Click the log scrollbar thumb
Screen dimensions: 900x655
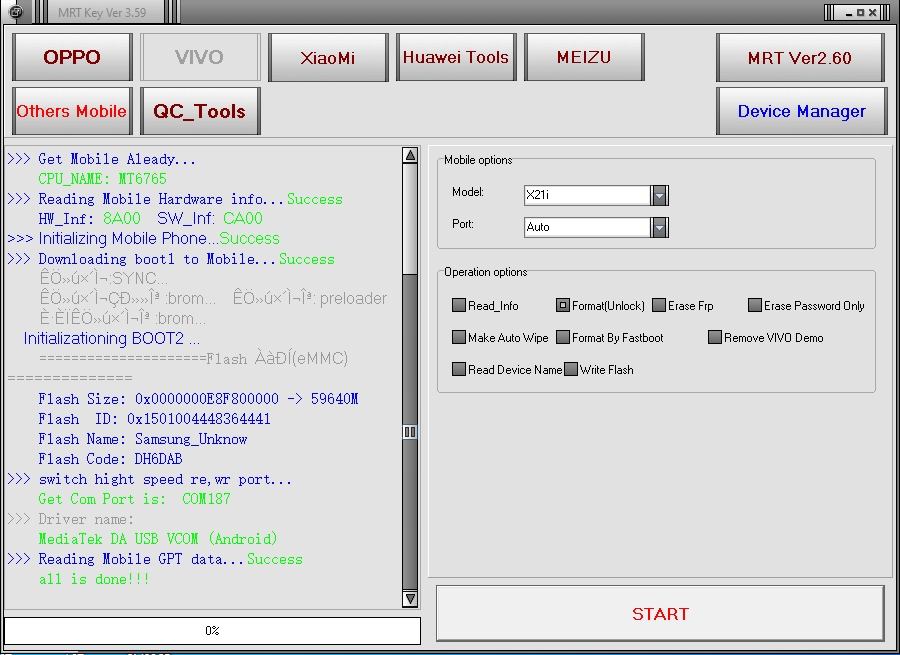410,432
